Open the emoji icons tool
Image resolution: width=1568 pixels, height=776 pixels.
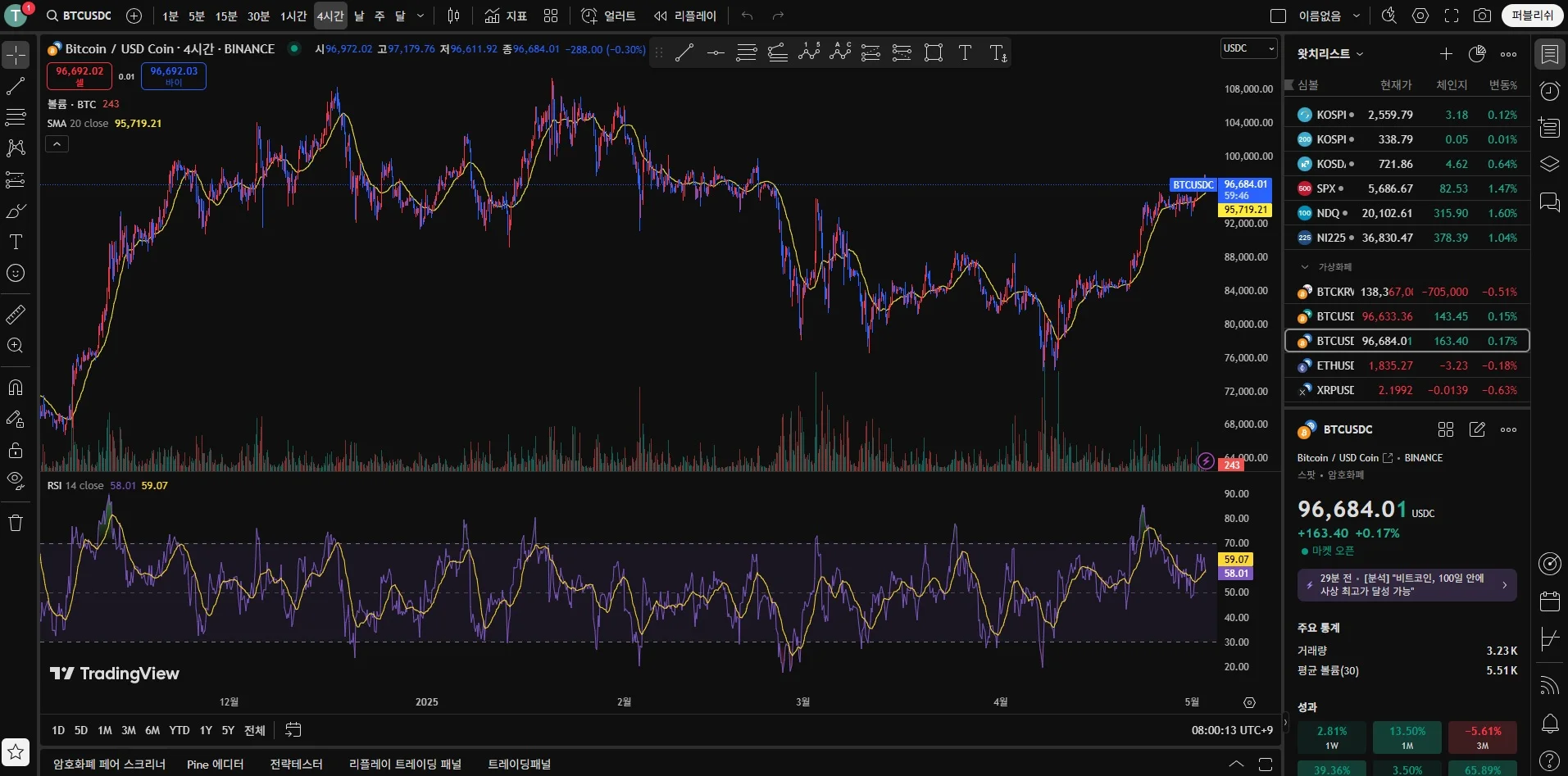(x=16, y=273)
